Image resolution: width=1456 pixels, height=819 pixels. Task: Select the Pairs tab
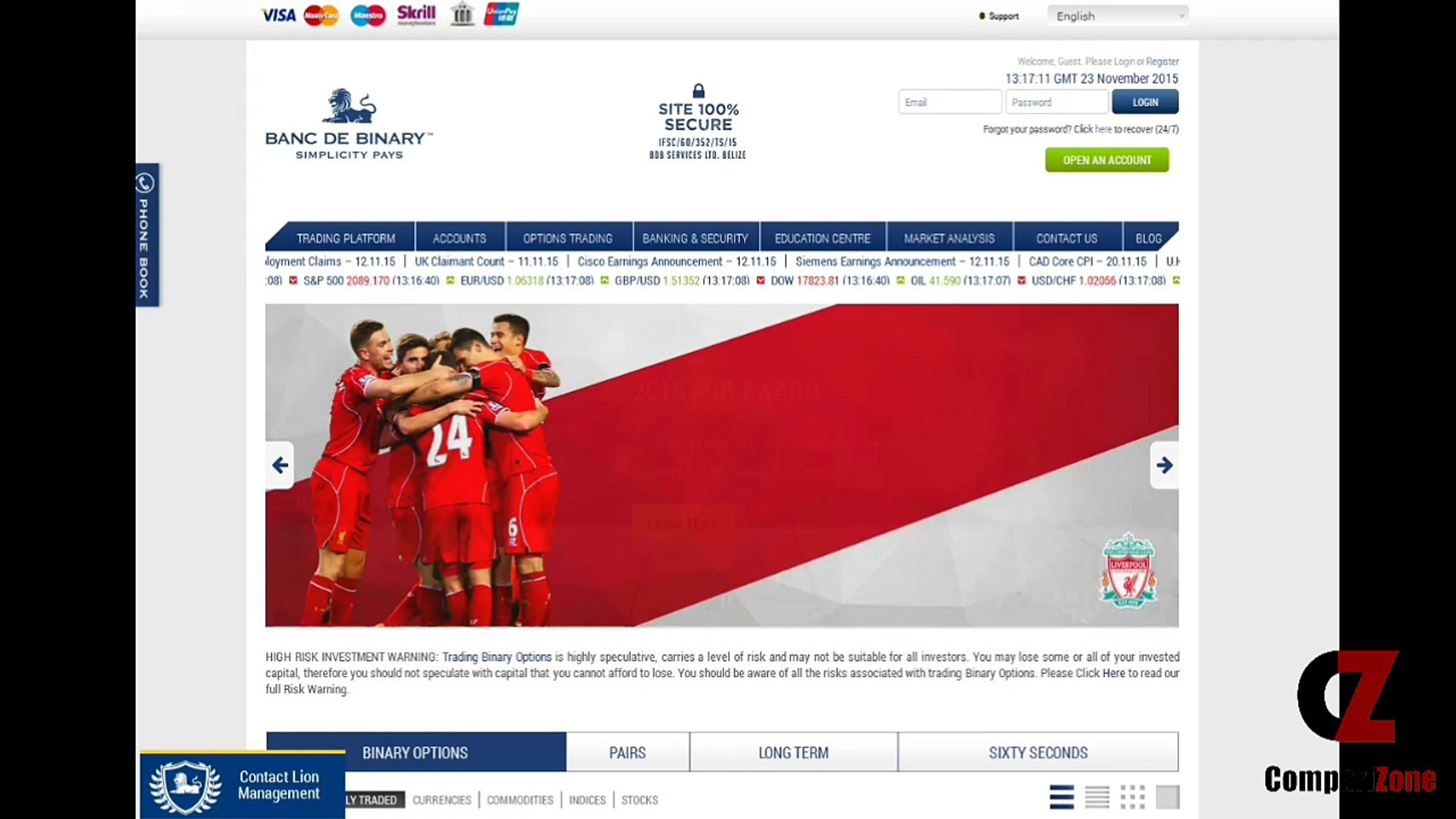point(627,752)
